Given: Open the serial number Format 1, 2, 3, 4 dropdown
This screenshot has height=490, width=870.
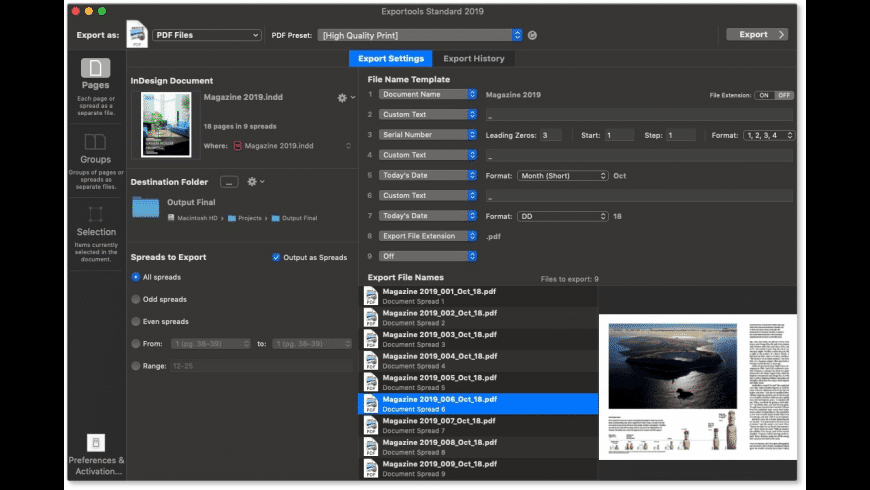Looking at the screenshot, I should (769, 135).
